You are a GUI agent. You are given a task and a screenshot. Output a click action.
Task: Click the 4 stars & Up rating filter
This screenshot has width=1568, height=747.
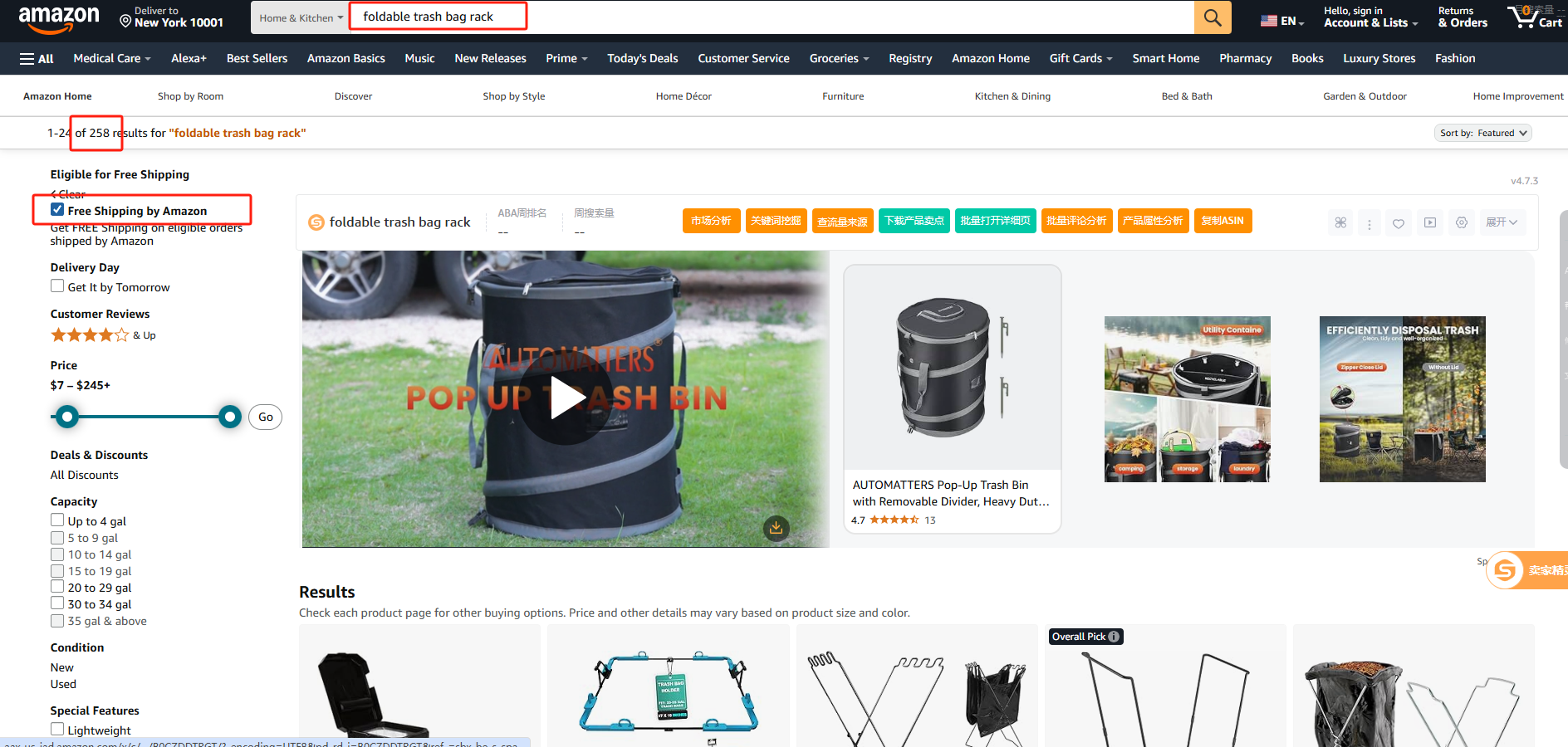point(103,335)
